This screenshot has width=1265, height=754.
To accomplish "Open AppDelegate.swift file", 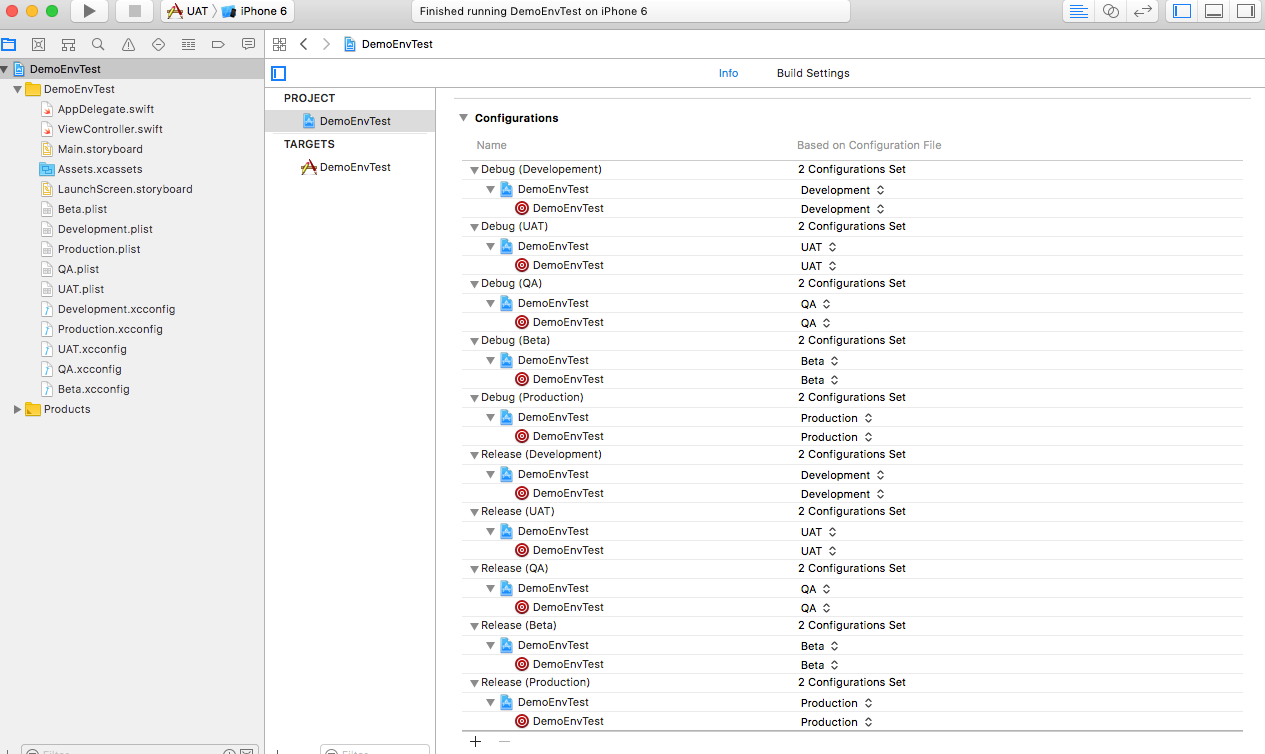I will pyautogui.click(x=106, y=109).
